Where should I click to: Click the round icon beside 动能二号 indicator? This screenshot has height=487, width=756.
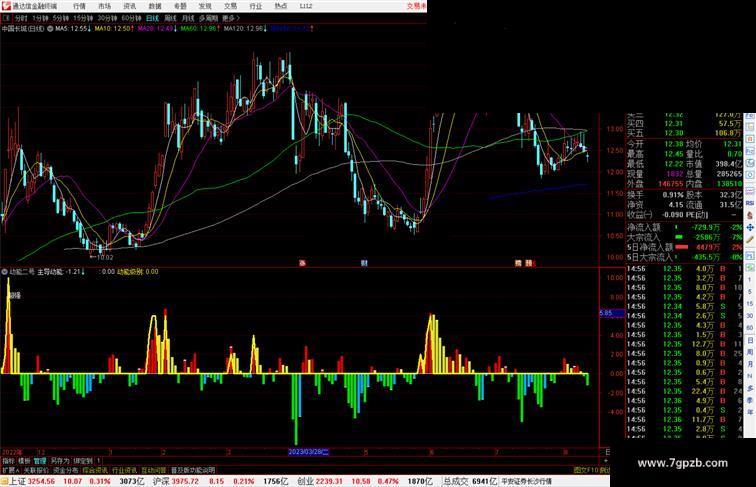[5, 272]
